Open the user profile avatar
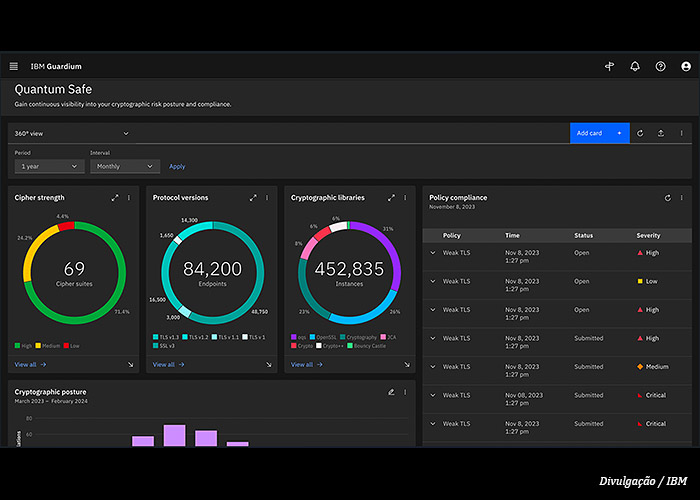 [686, 67]
